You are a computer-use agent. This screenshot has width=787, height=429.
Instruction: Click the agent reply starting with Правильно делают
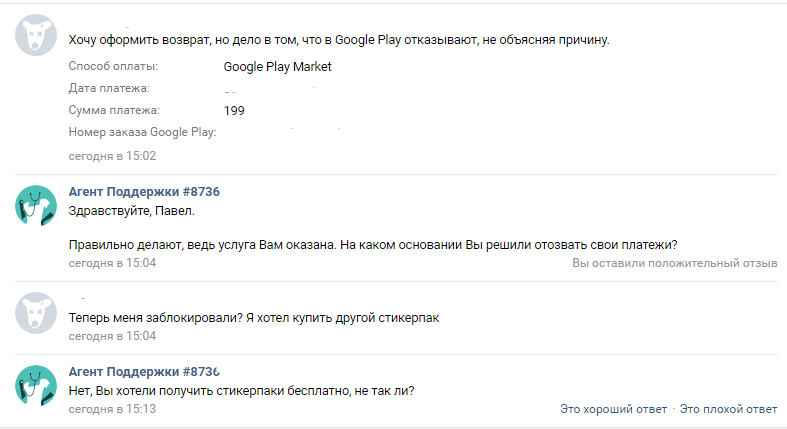click(x=373, y=245)
